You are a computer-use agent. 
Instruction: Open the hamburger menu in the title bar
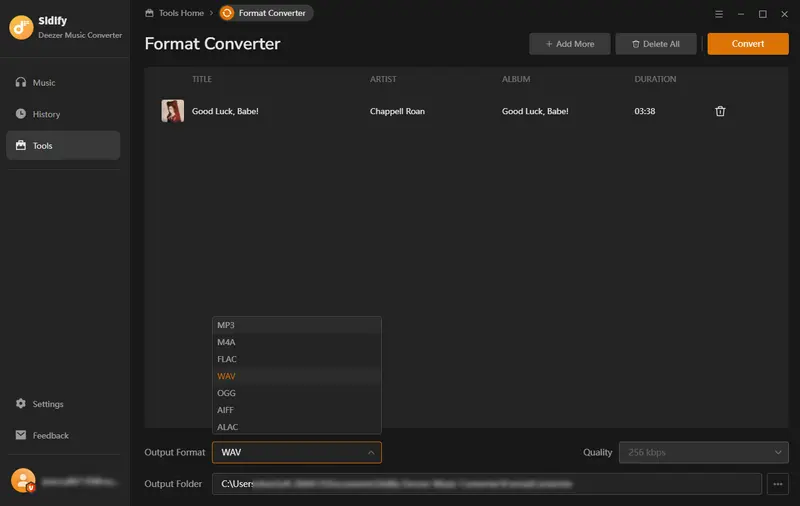pyautogui.click(x=718, y=14)
